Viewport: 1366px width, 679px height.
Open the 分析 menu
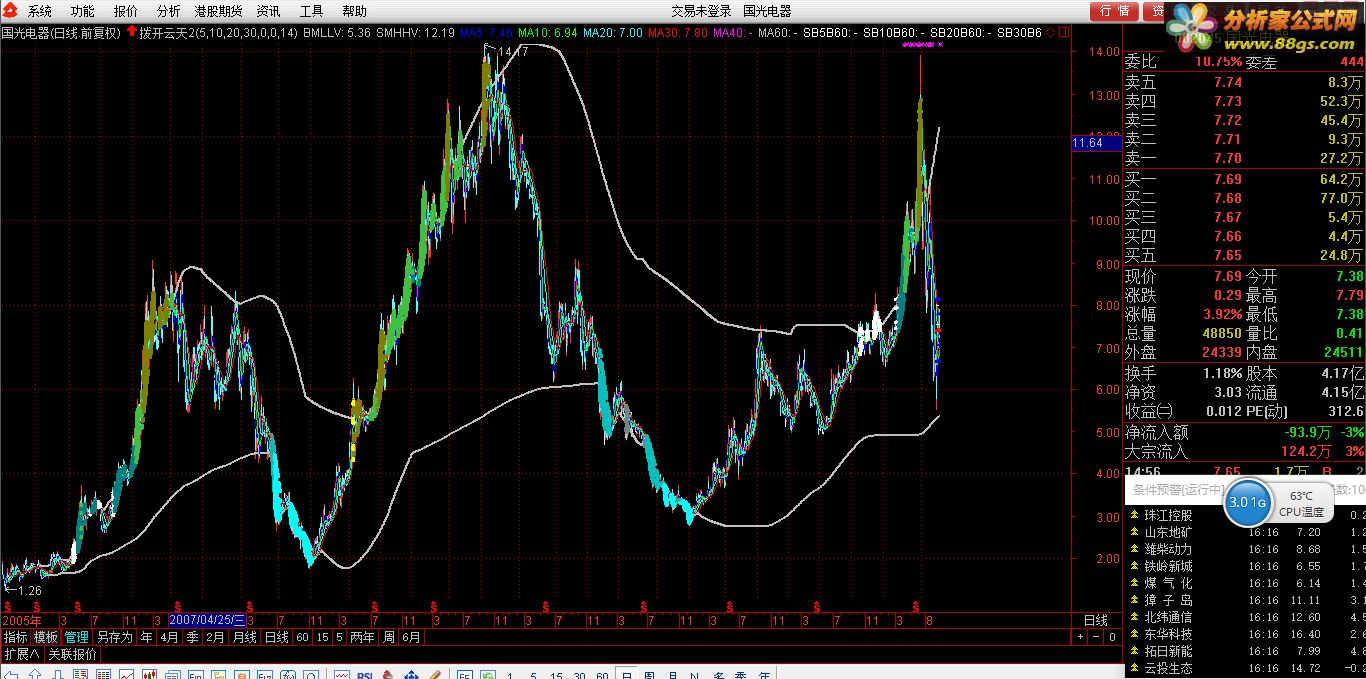pyautogui.click(x=169, y=11)
